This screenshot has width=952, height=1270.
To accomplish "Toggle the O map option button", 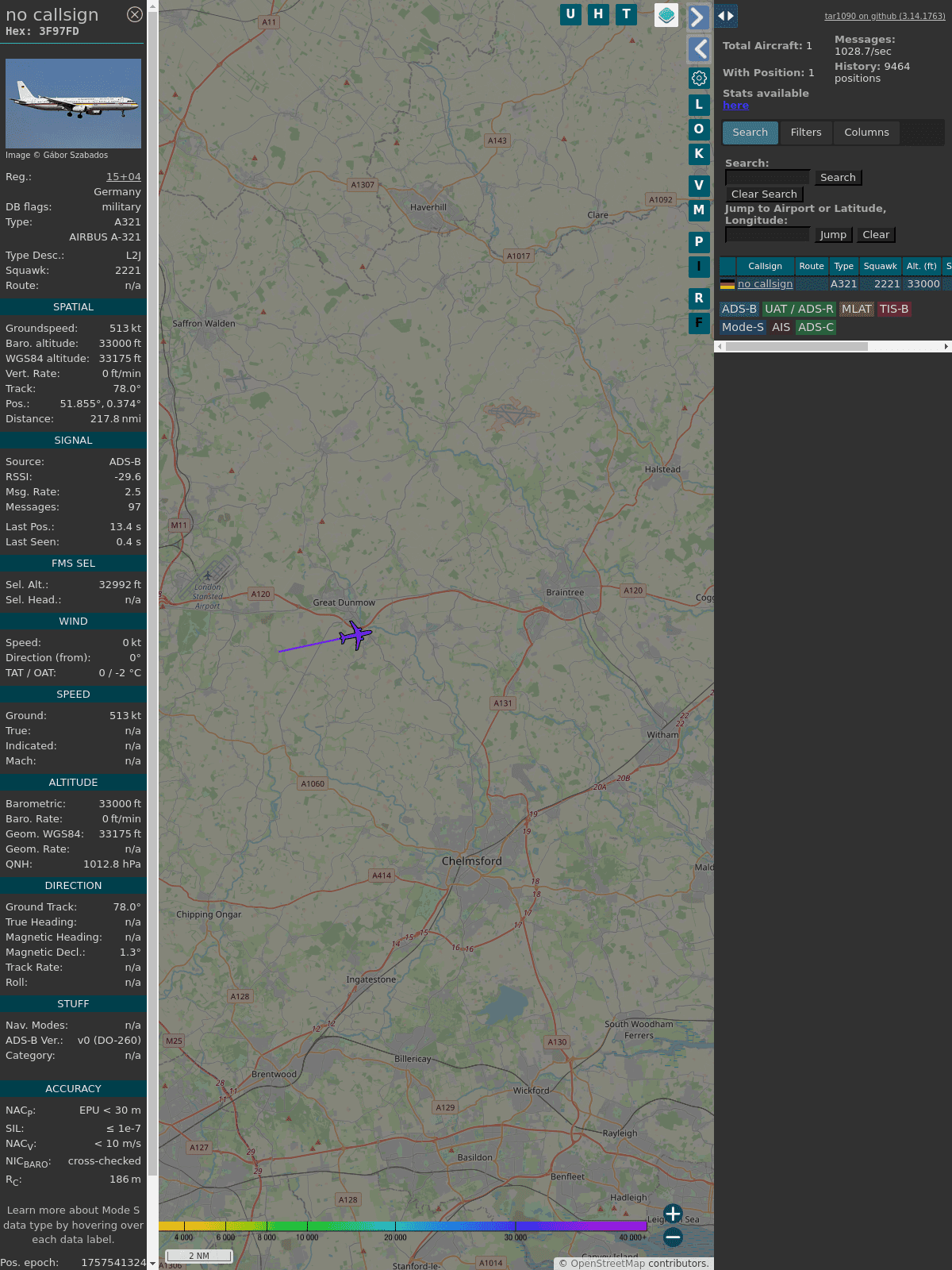I will coord(699,129).
